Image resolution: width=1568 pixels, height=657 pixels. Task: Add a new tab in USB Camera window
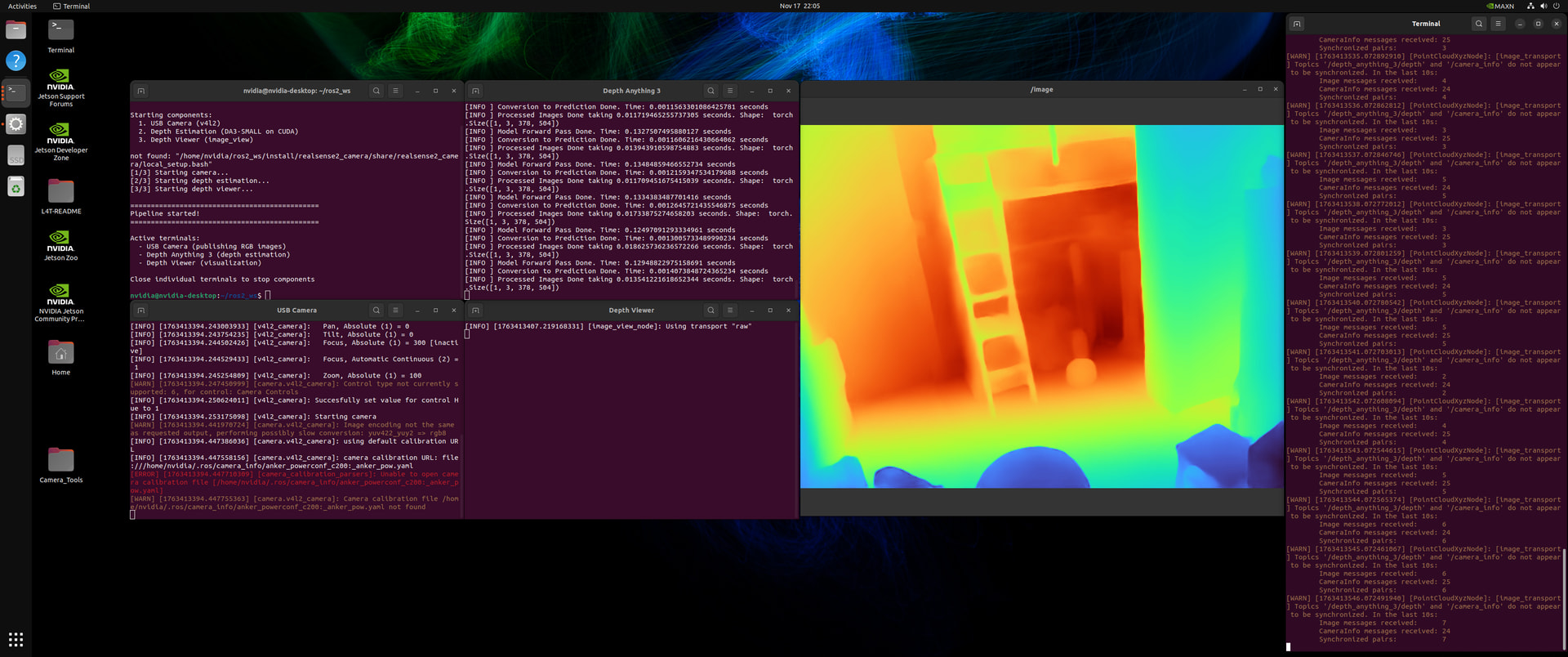click(141, 311)
